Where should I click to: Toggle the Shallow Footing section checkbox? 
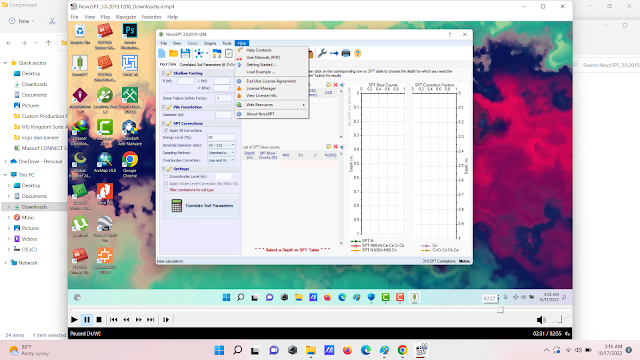coord(164,73)
